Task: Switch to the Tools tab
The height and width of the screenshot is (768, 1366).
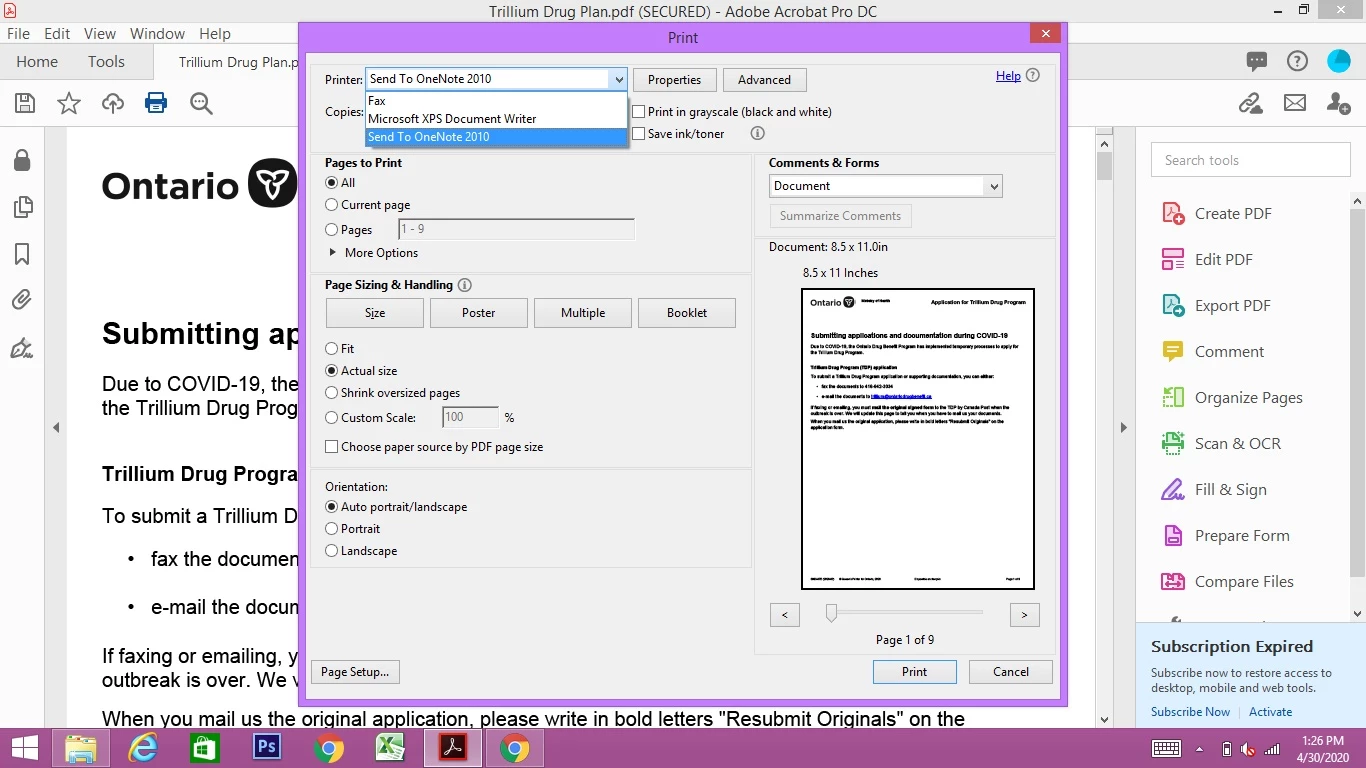Action: [106, 61]
